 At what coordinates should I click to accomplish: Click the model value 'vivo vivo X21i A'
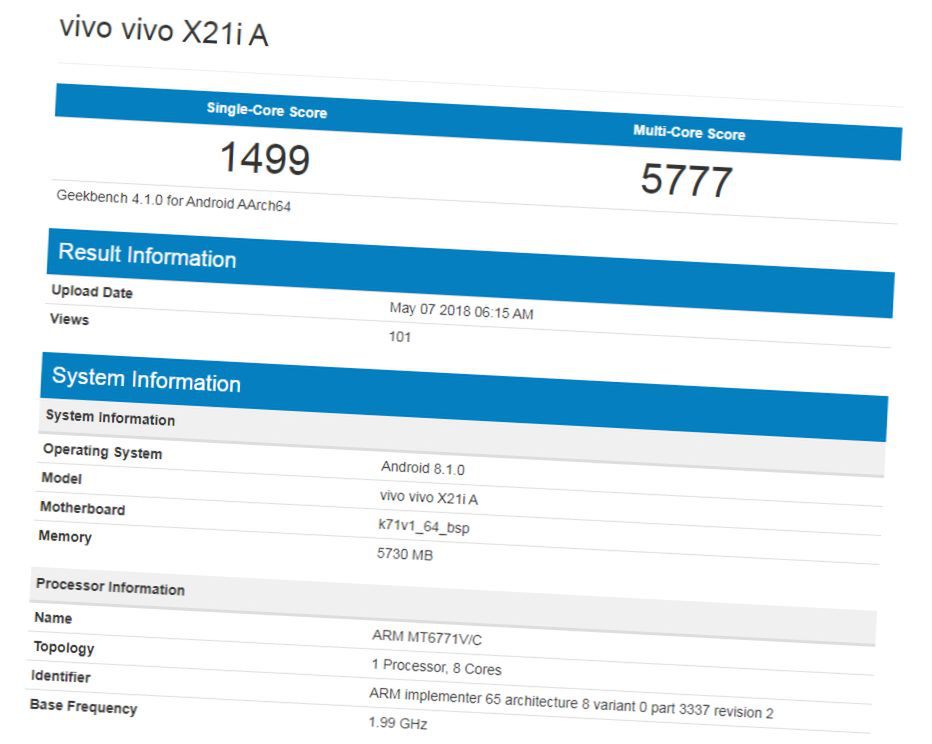(x=429, y=497)
